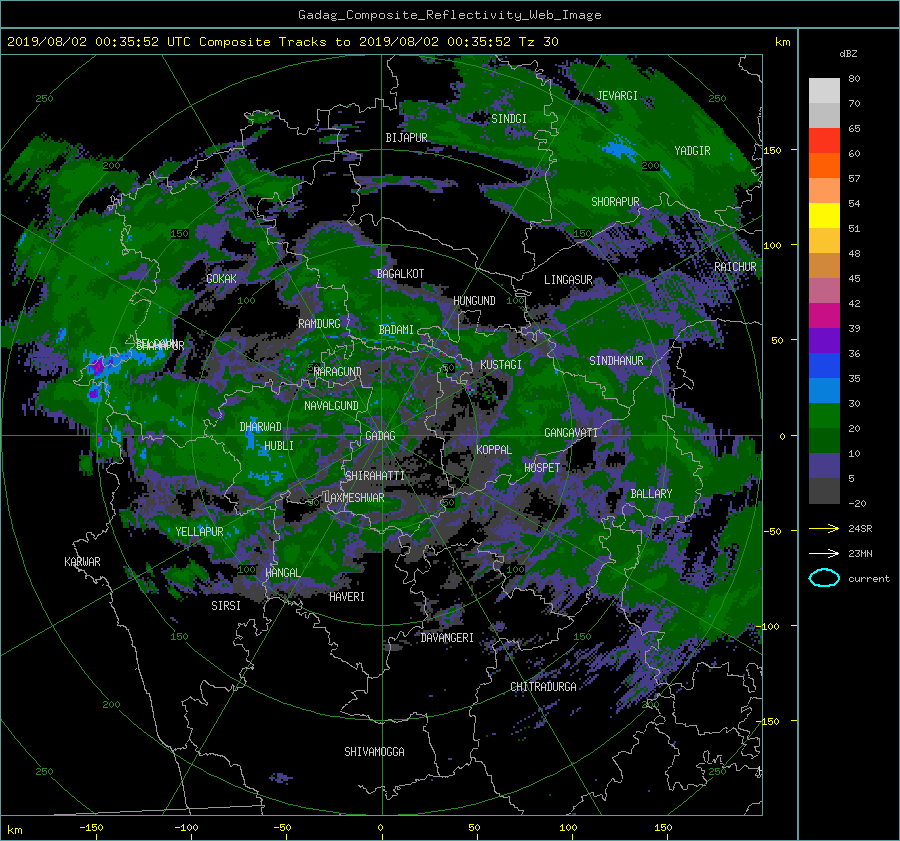Click the cyan current ellipse icon

click(824, 578)
